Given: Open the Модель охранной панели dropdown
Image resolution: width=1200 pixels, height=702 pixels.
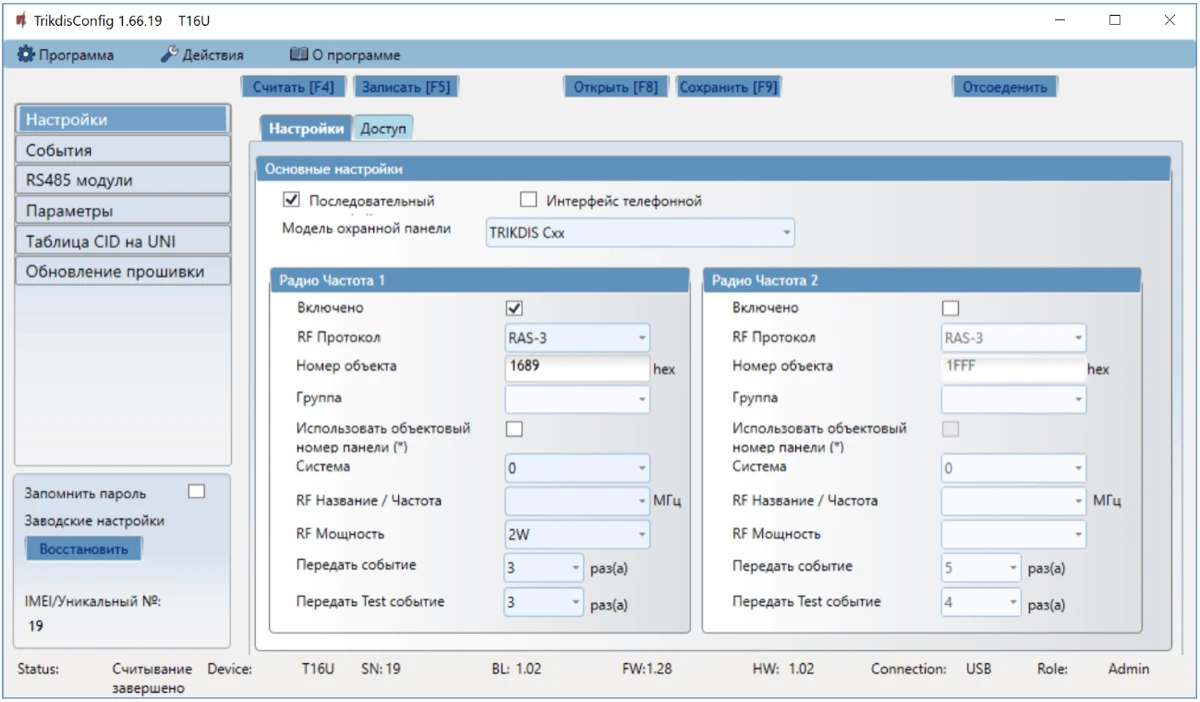Looking at the screenshot, I should click(640, 233).
